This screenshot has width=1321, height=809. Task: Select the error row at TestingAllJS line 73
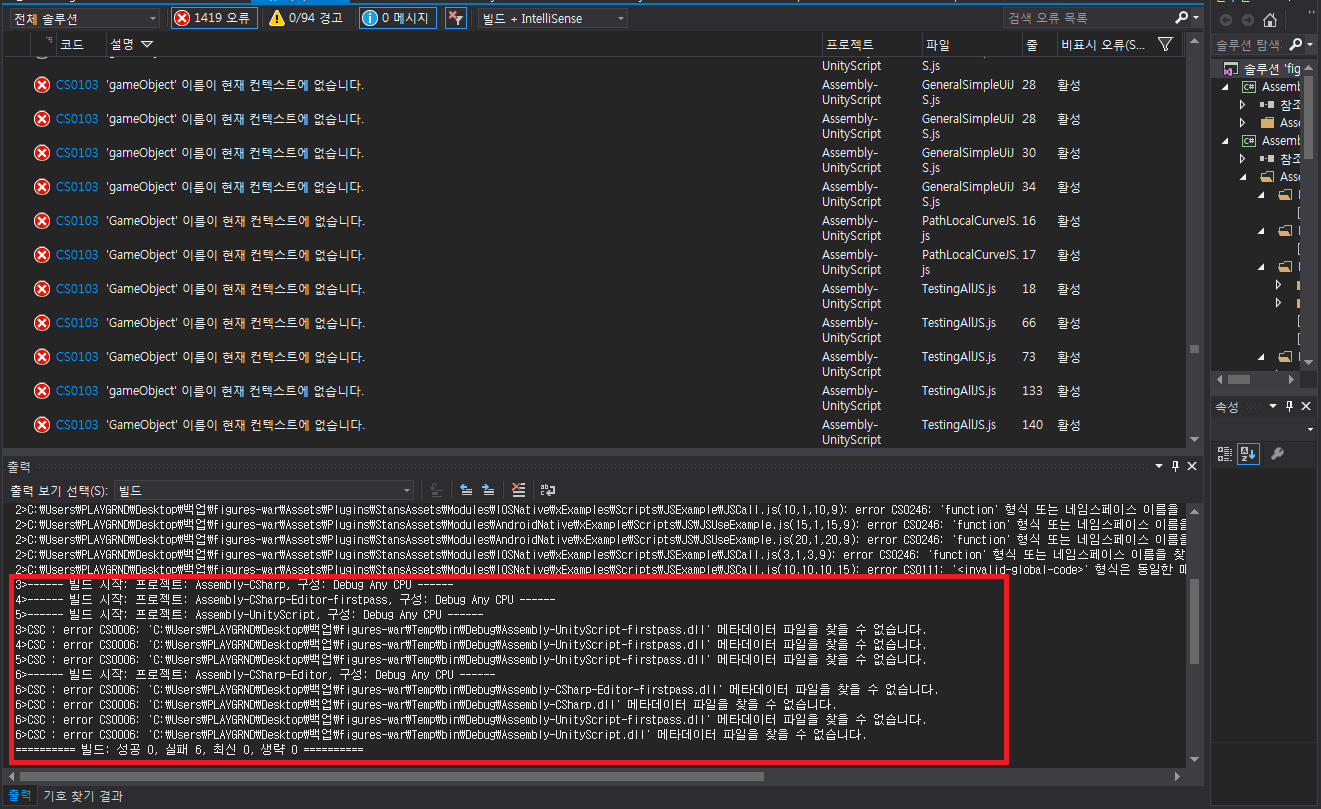coord(594,364)
